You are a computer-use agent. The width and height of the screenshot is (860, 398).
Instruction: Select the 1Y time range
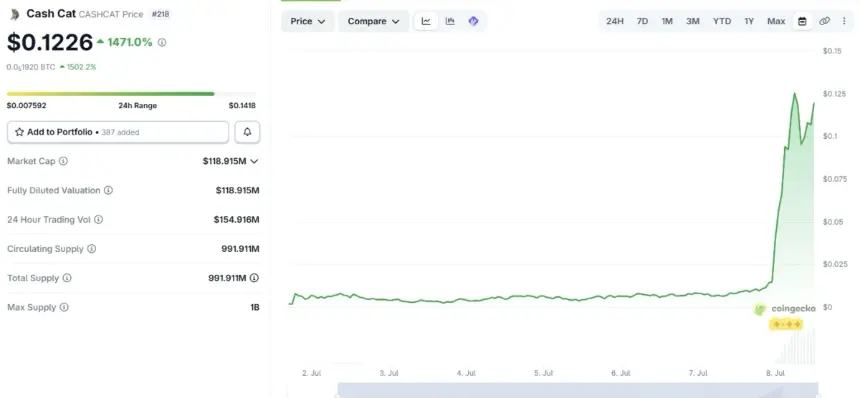click(x=749, y=21)
